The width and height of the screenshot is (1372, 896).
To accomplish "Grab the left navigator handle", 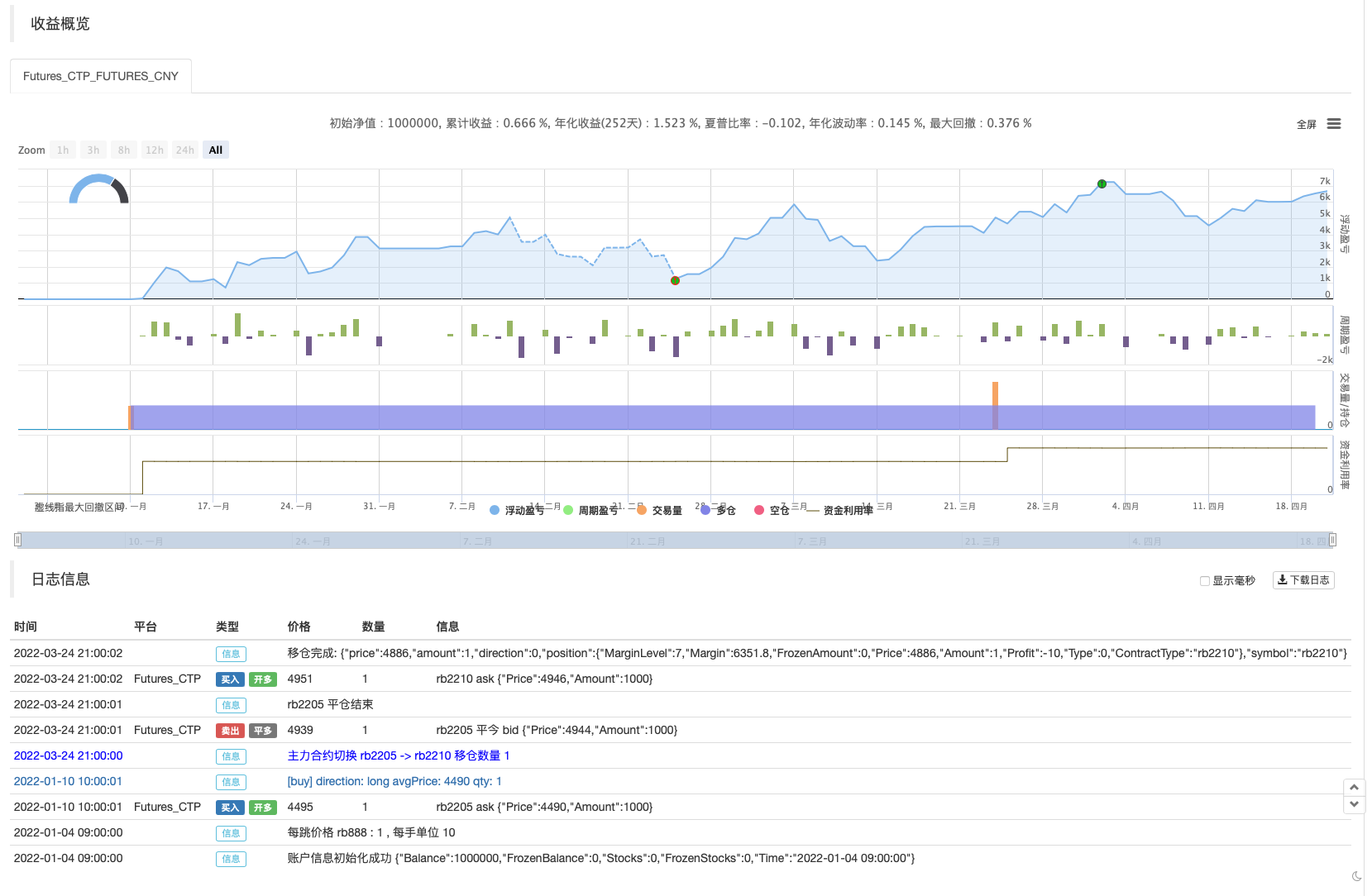I will pos(17,540).
